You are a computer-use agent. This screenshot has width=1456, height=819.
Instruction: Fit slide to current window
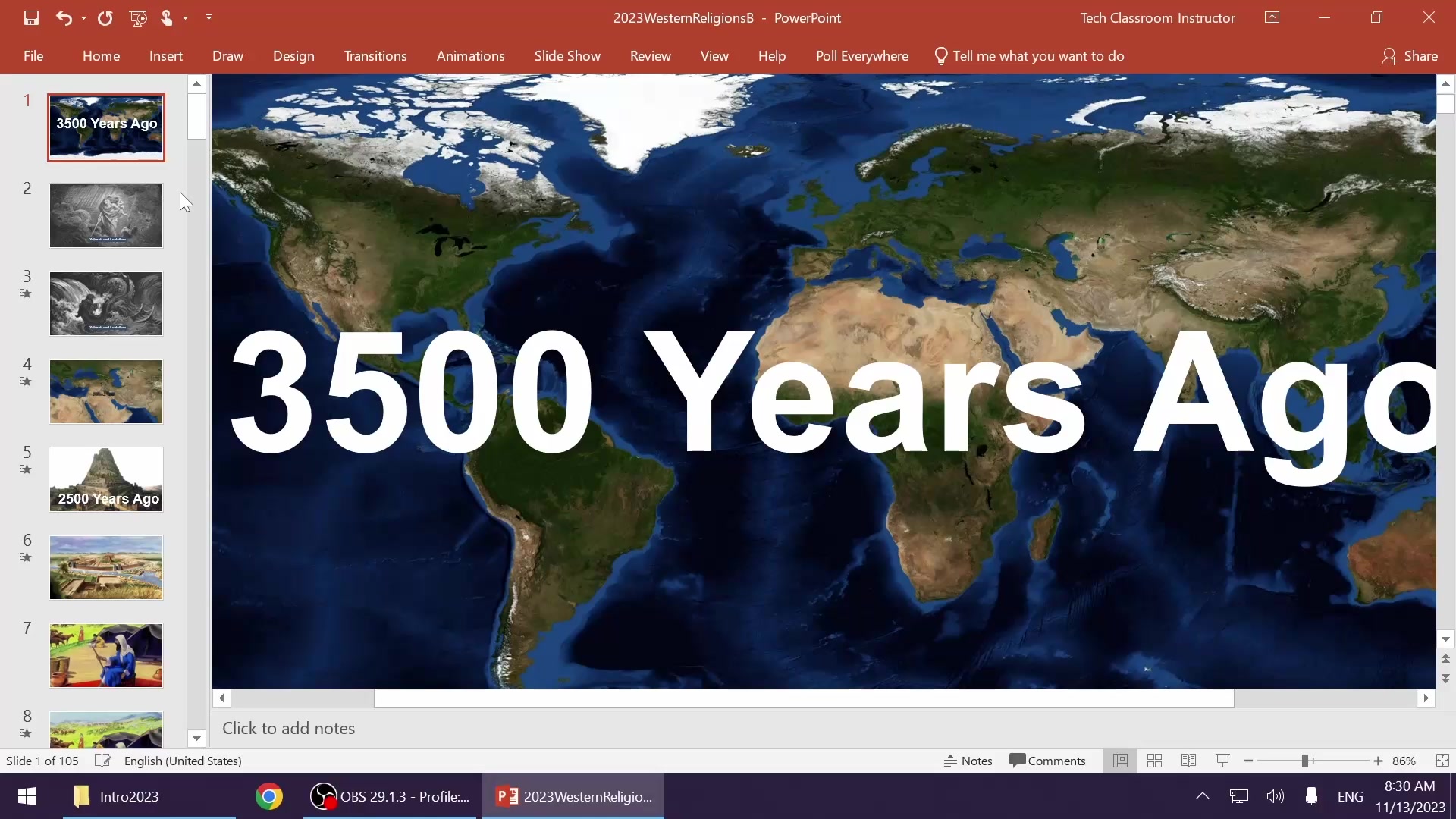[1442, 761]
